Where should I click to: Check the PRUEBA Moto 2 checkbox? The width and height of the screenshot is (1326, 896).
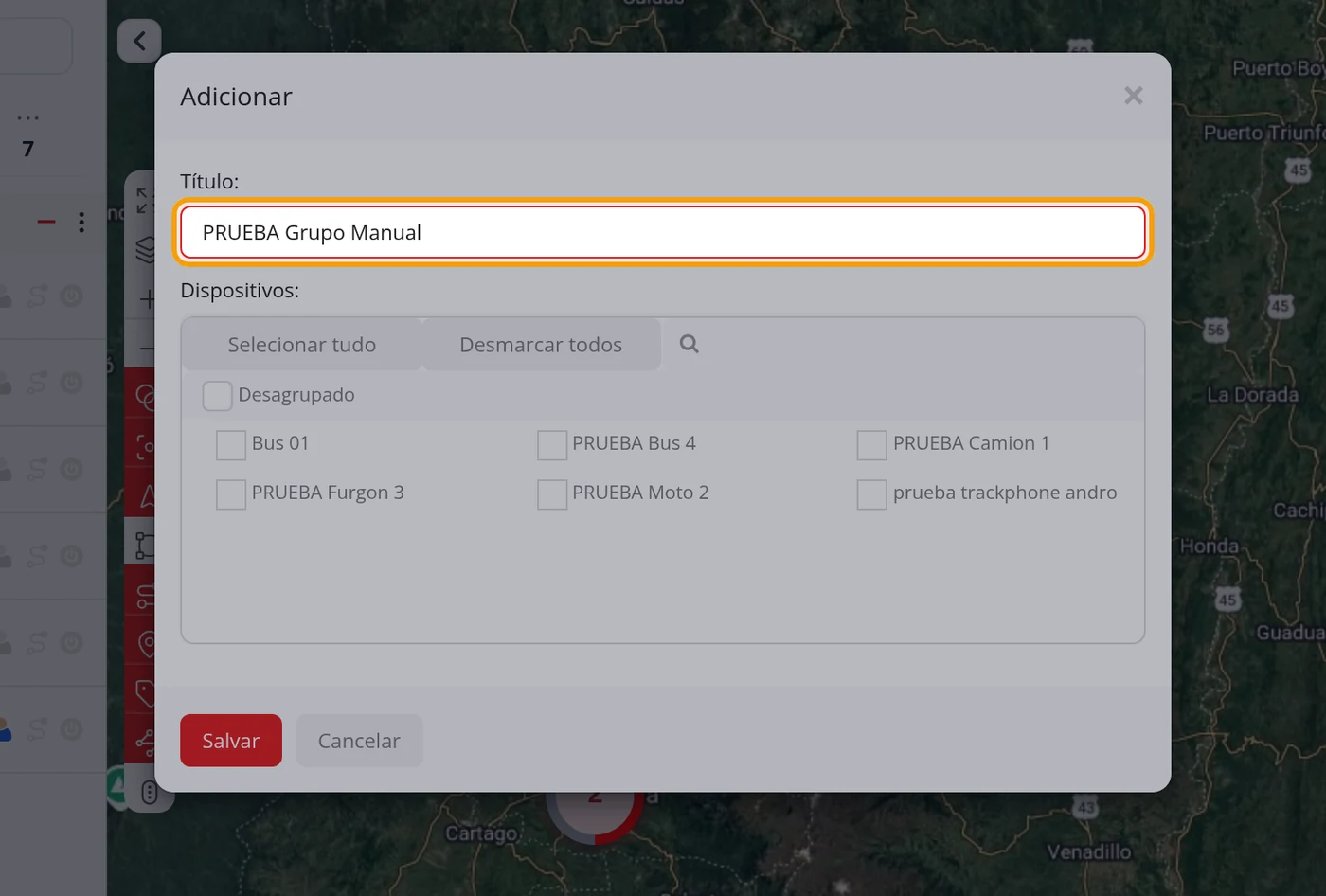click(551, 493)
